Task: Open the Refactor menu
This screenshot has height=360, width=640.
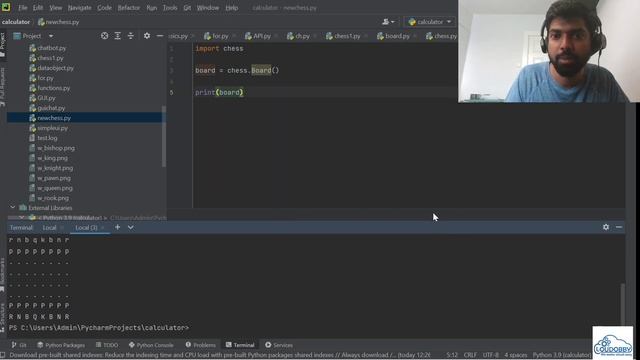Action: click(x=129, y=8)
